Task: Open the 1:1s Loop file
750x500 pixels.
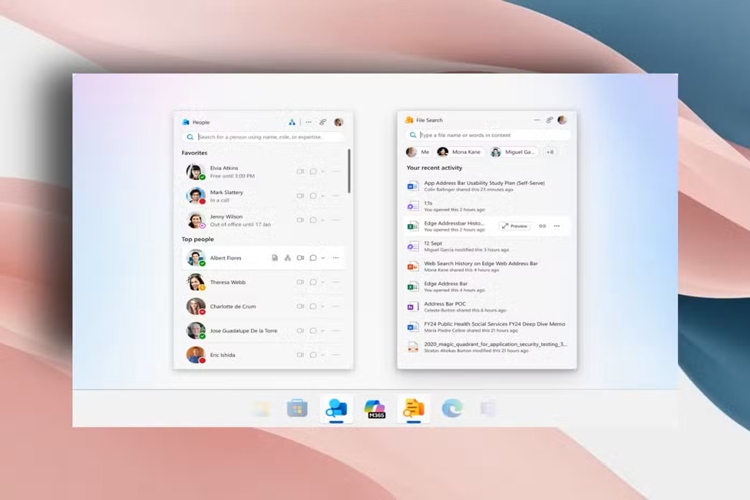Action: (487, 206)
